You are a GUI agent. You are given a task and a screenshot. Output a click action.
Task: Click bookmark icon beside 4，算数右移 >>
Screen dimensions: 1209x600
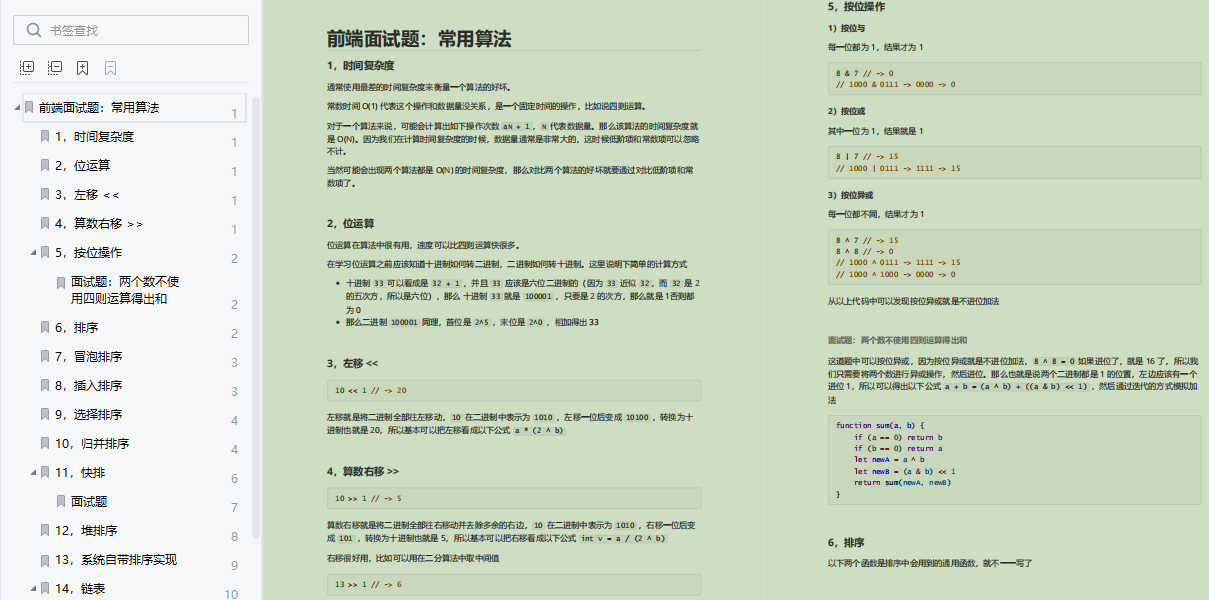pyautogui.click(x=45, y=224)
